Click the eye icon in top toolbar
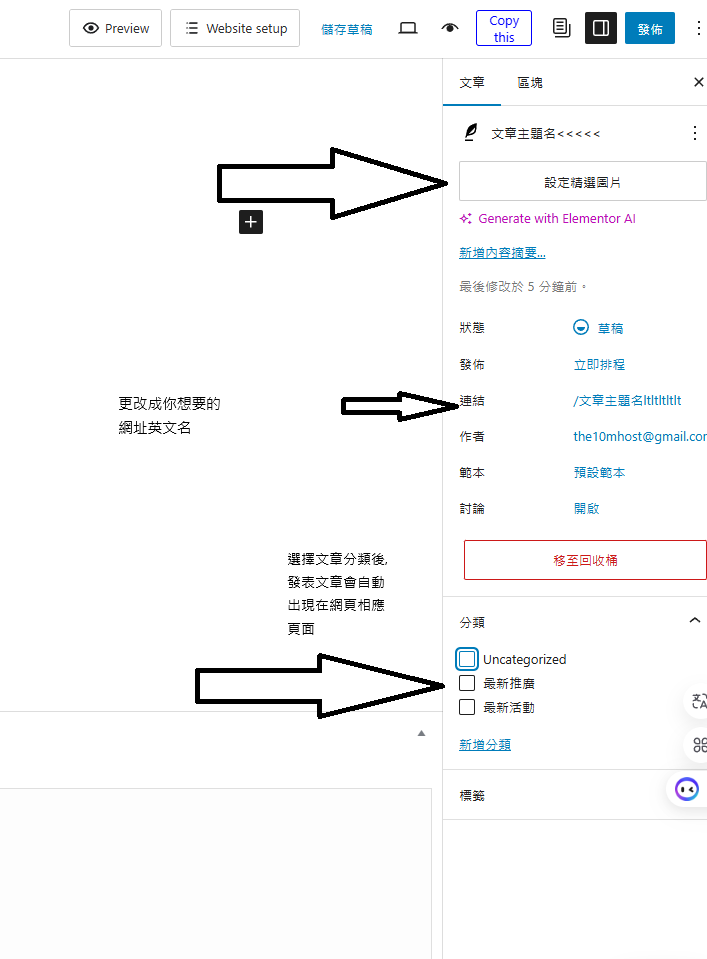Screen dimensions: 707x959 (x=450, y=28)
